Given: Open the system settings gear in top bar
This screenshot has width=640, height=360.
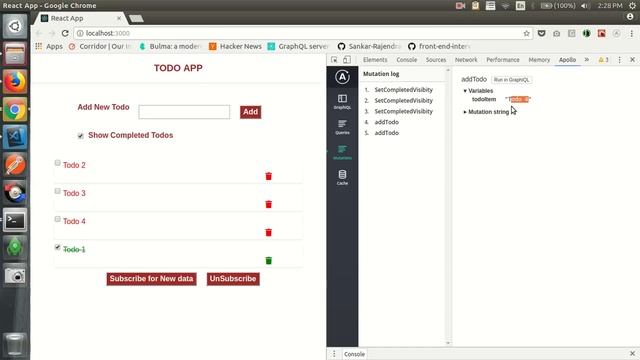Looking at the screenshot, I should click(632, 5).
